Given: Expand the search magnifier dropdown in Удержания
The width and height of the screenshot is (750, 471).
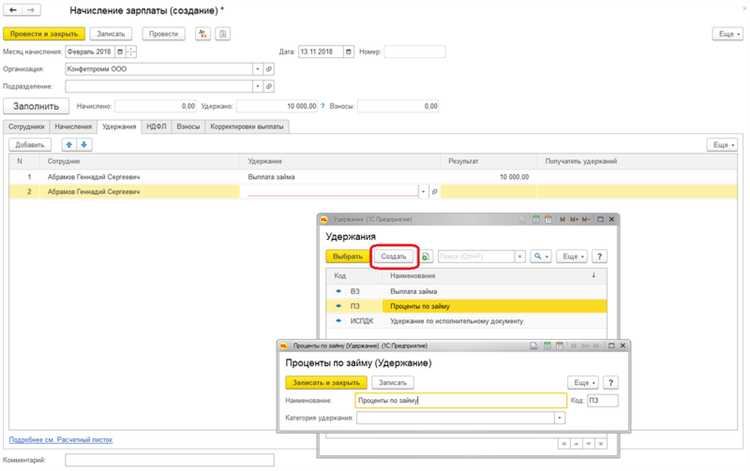Looking at the screenshot, I should (542, 256).
